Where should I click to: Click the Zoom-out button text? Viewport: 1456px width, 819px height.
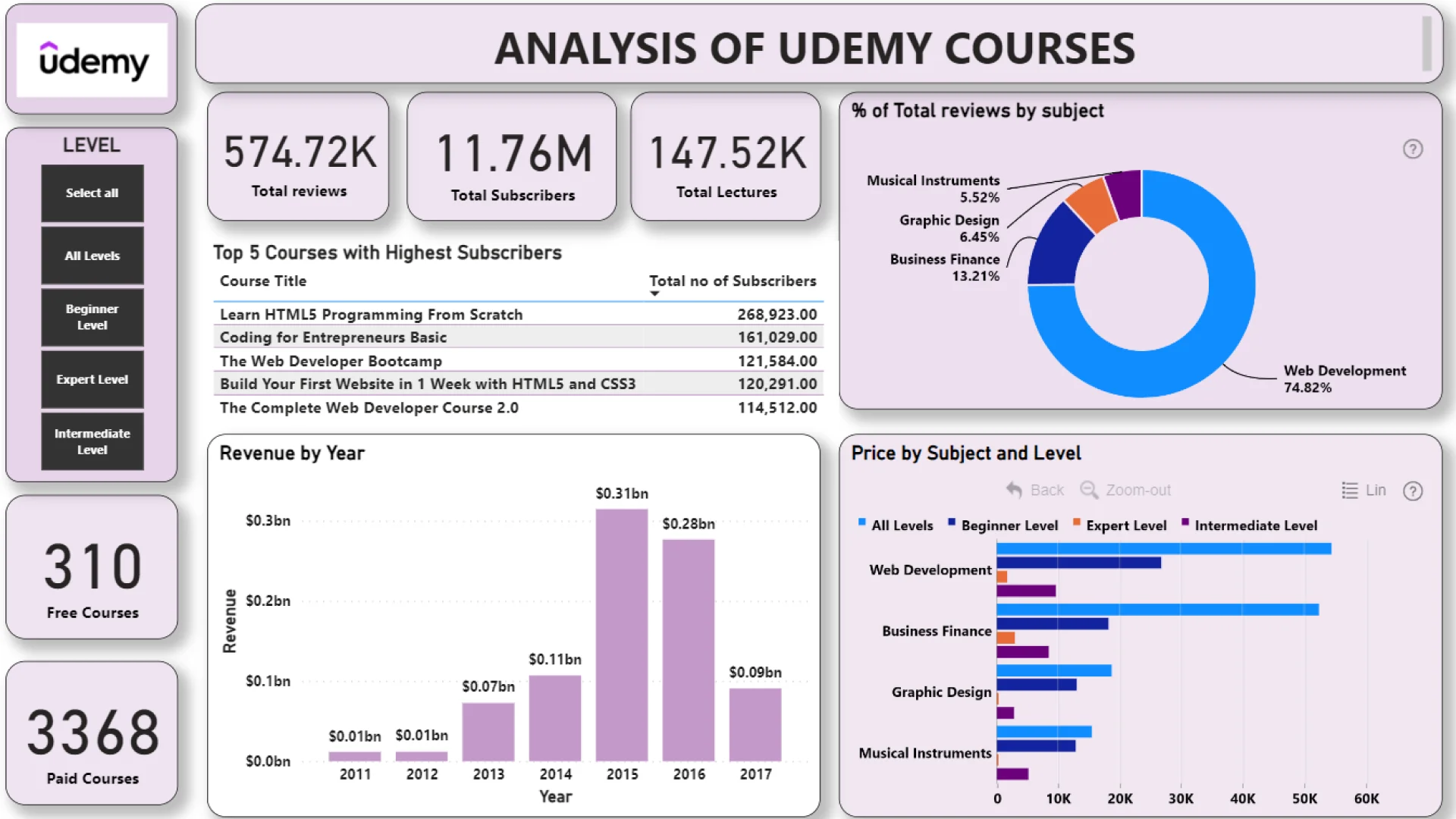pos(1138,491)
